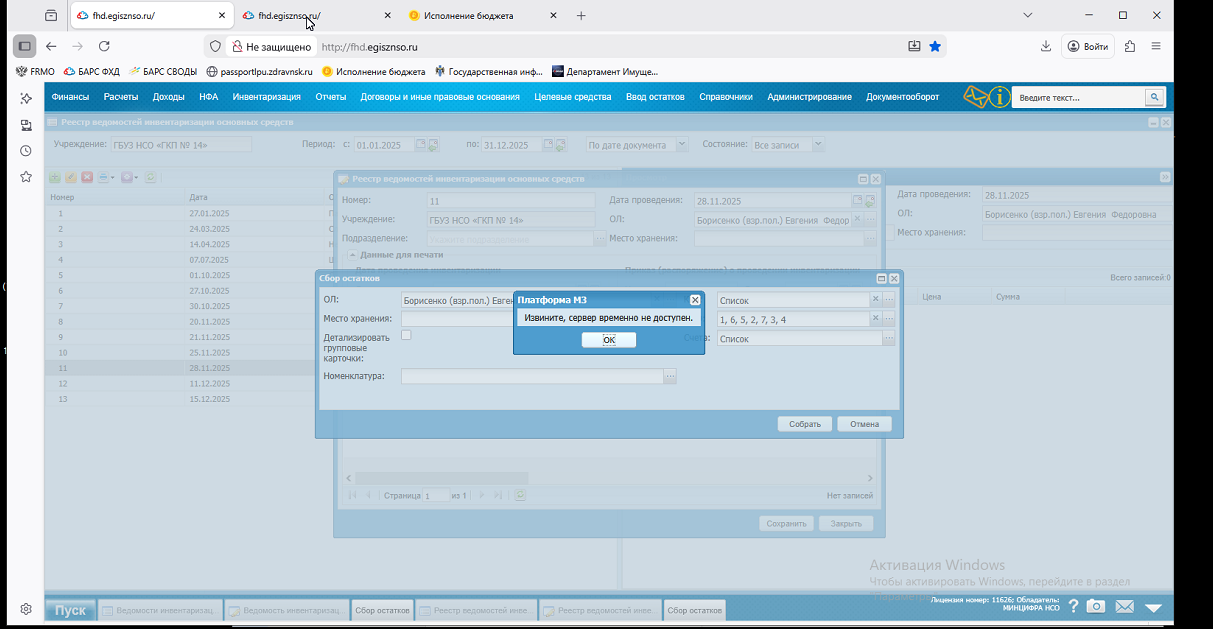The height and width of the screenshot is (629, 1213).
Task: Open the Документооборот menu
Action: 903,97
